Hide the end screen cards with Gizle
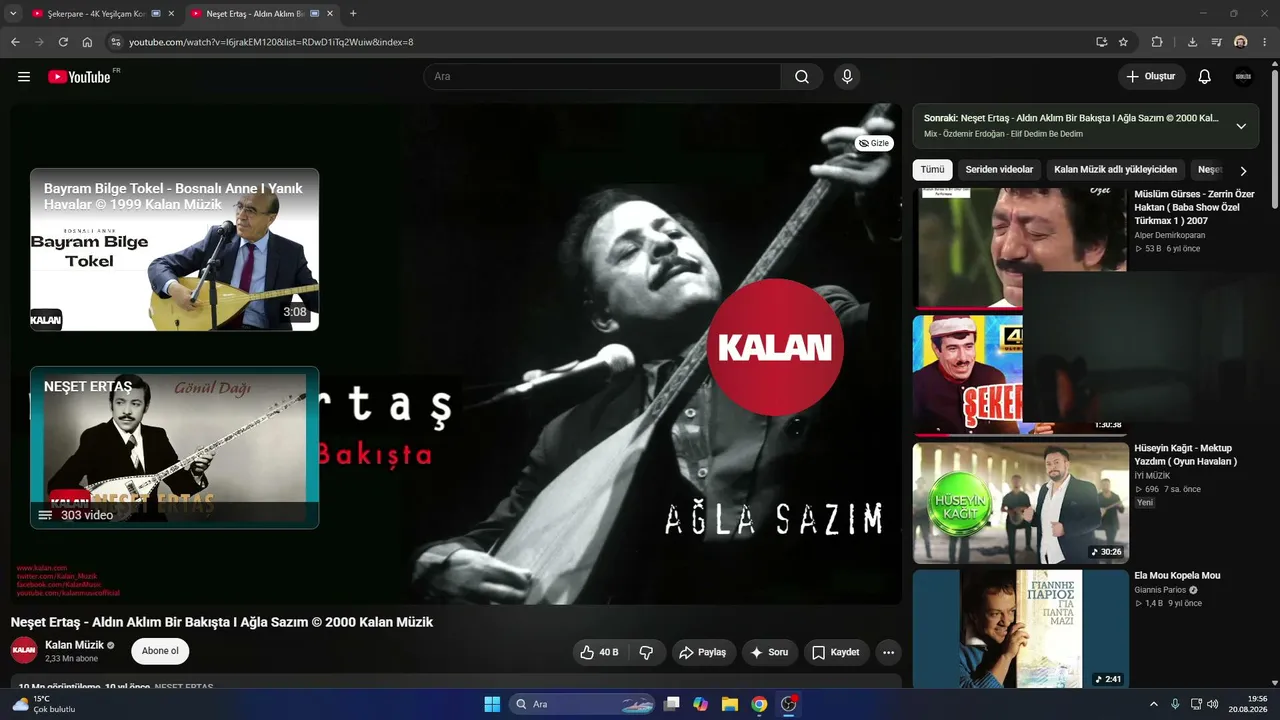The width and height of the screenshot is (1280, 720). (874, 143)
